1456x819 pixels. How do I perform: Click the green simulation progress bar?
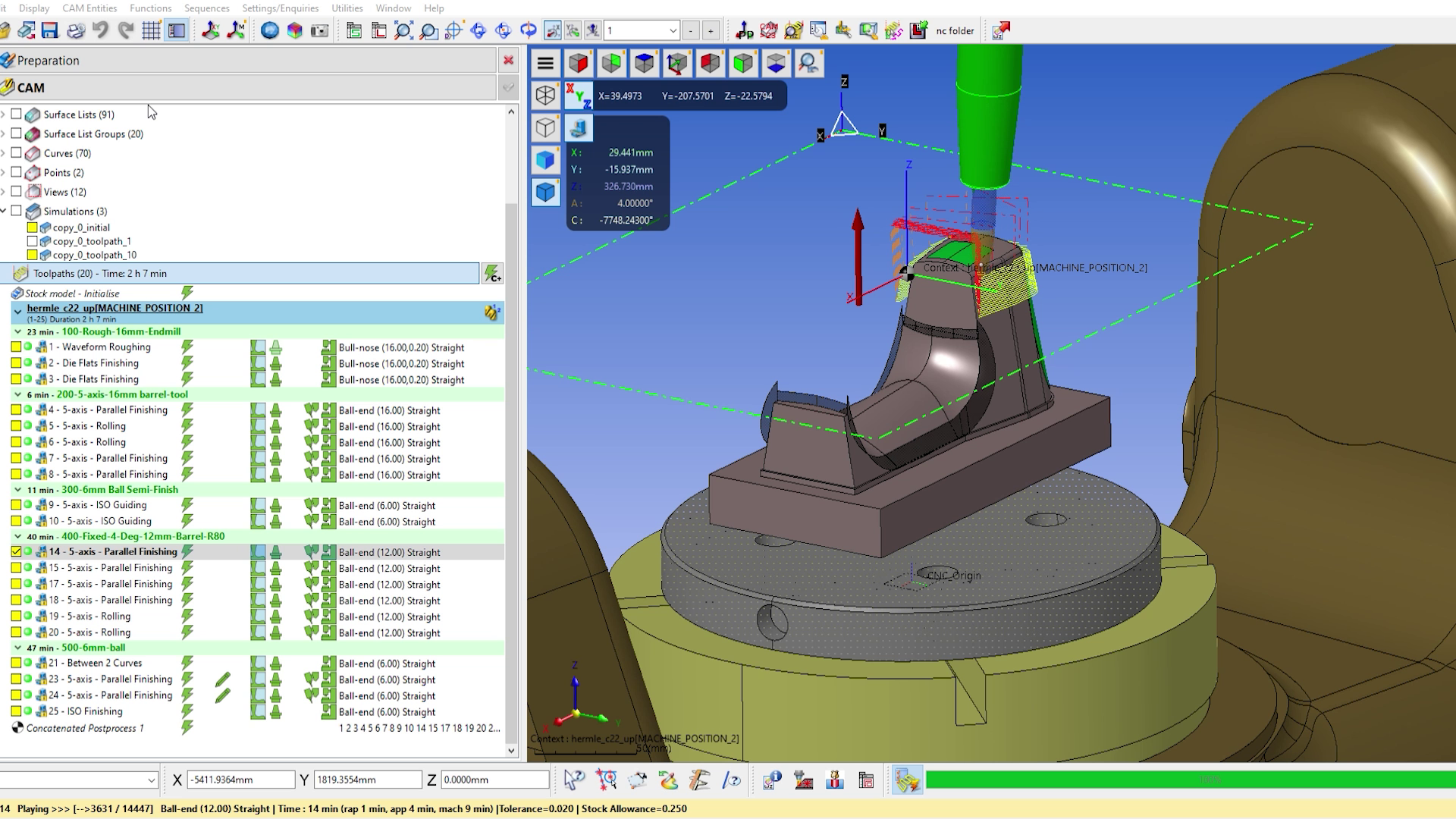tap(1189, 780)
